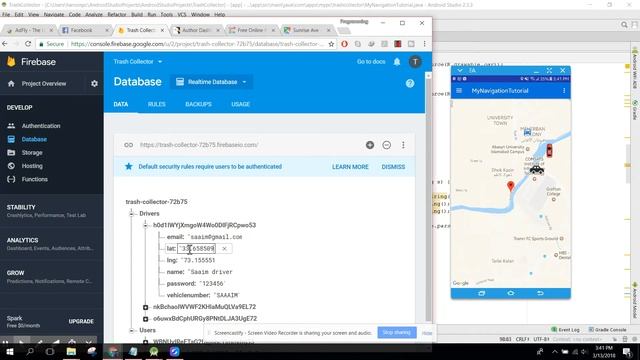Select the name value Saaim driver
This screenshot has height=360, width=640.
(x=210, y=272)
